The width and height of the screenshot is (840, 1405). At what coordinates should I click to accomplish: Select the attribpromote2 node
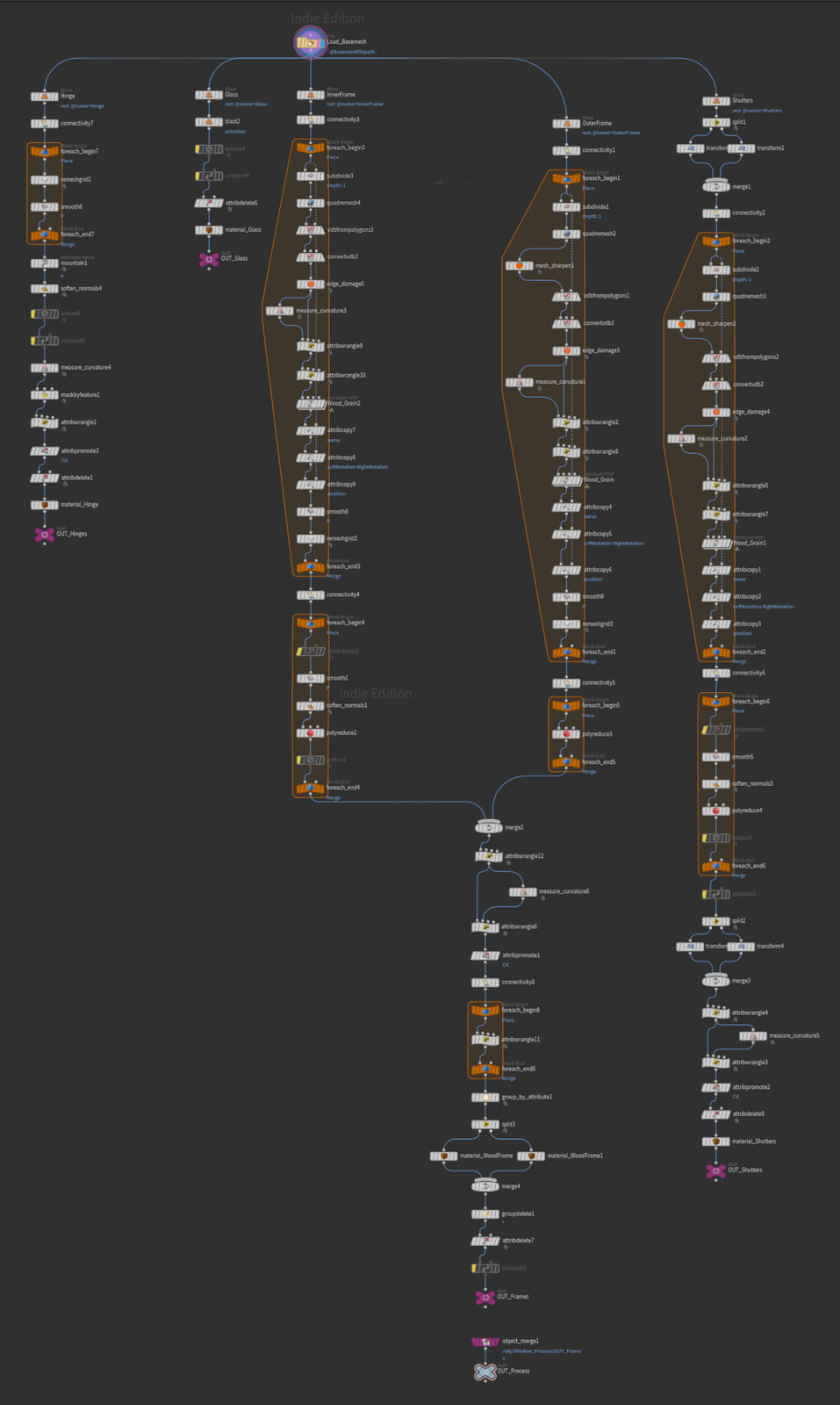tap(716, 1088)
